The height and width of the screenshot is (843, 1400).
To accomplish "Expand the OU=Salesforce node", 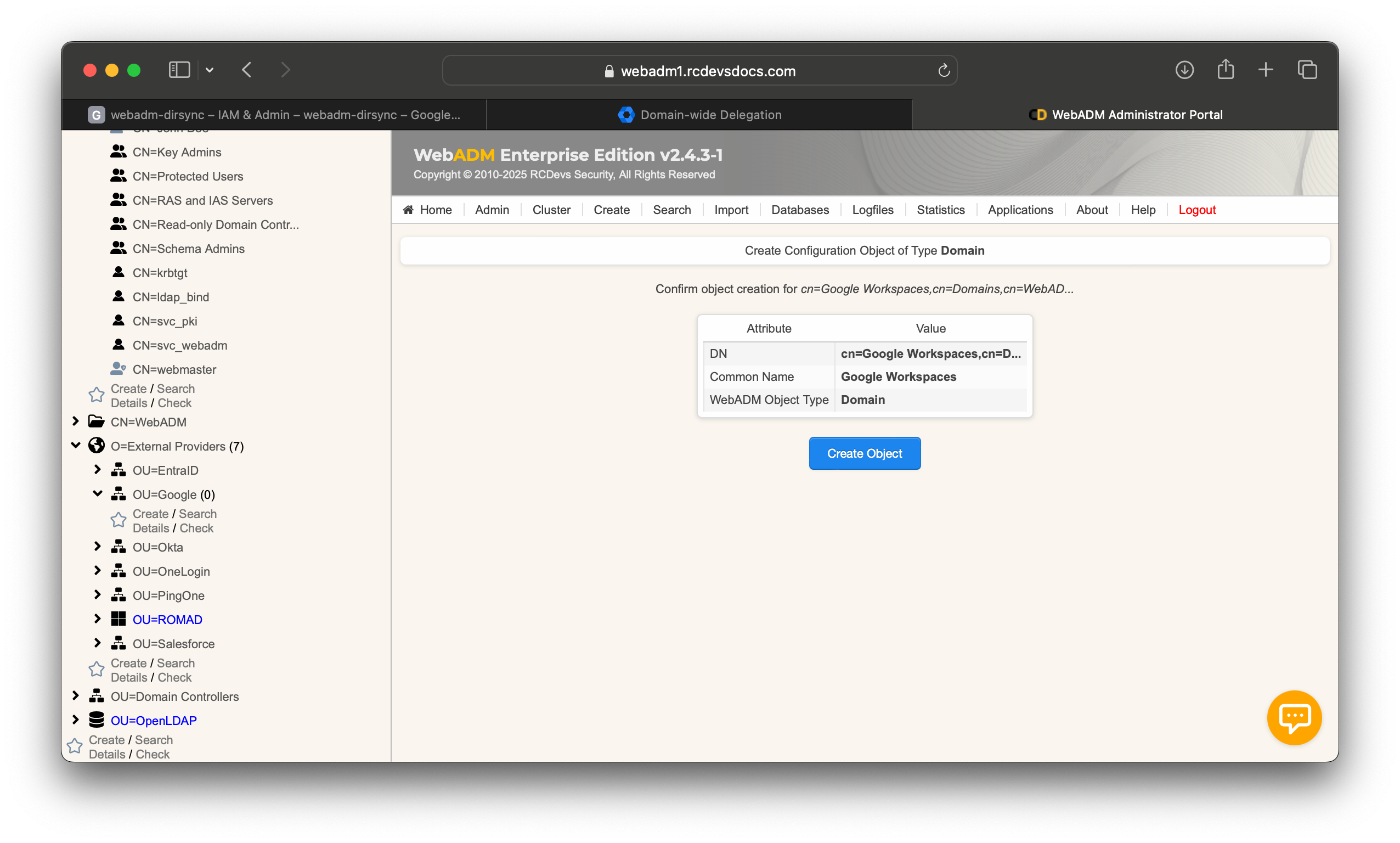I will tap(98, 643).
